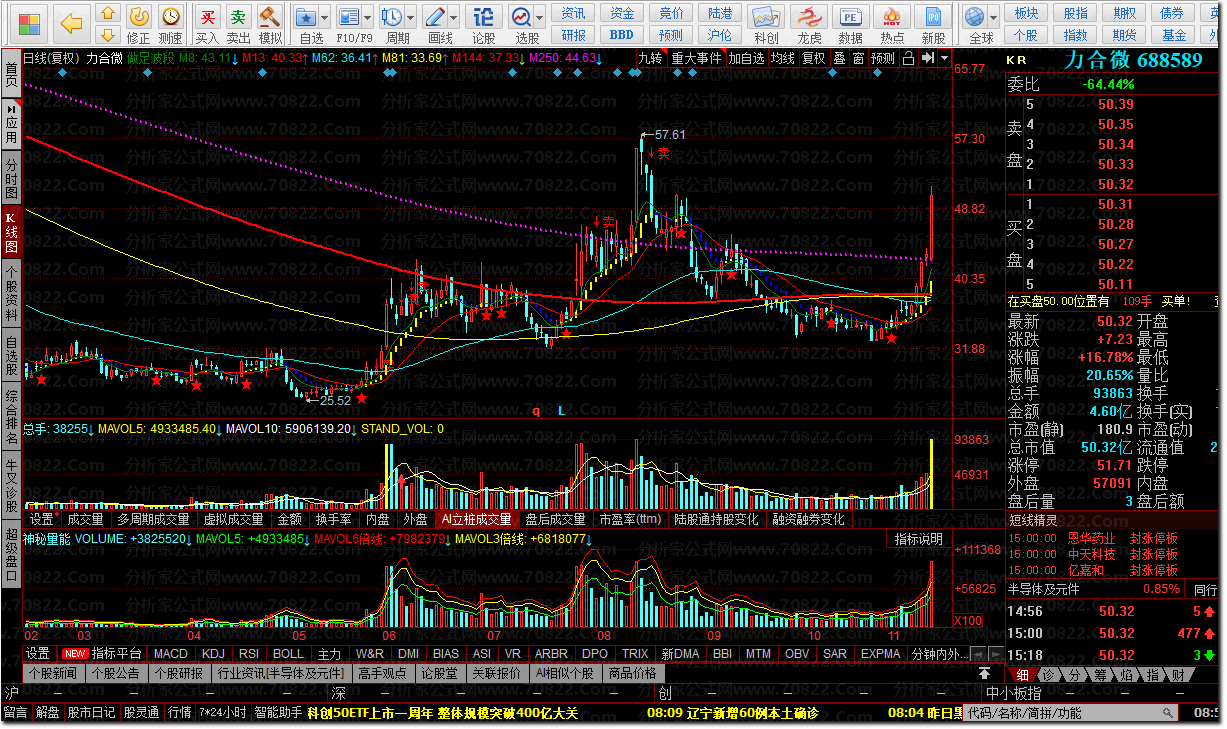Open the 选股 stock screener icon
The height and width of the screenshot is (729, 1227).
click(523, 17)
